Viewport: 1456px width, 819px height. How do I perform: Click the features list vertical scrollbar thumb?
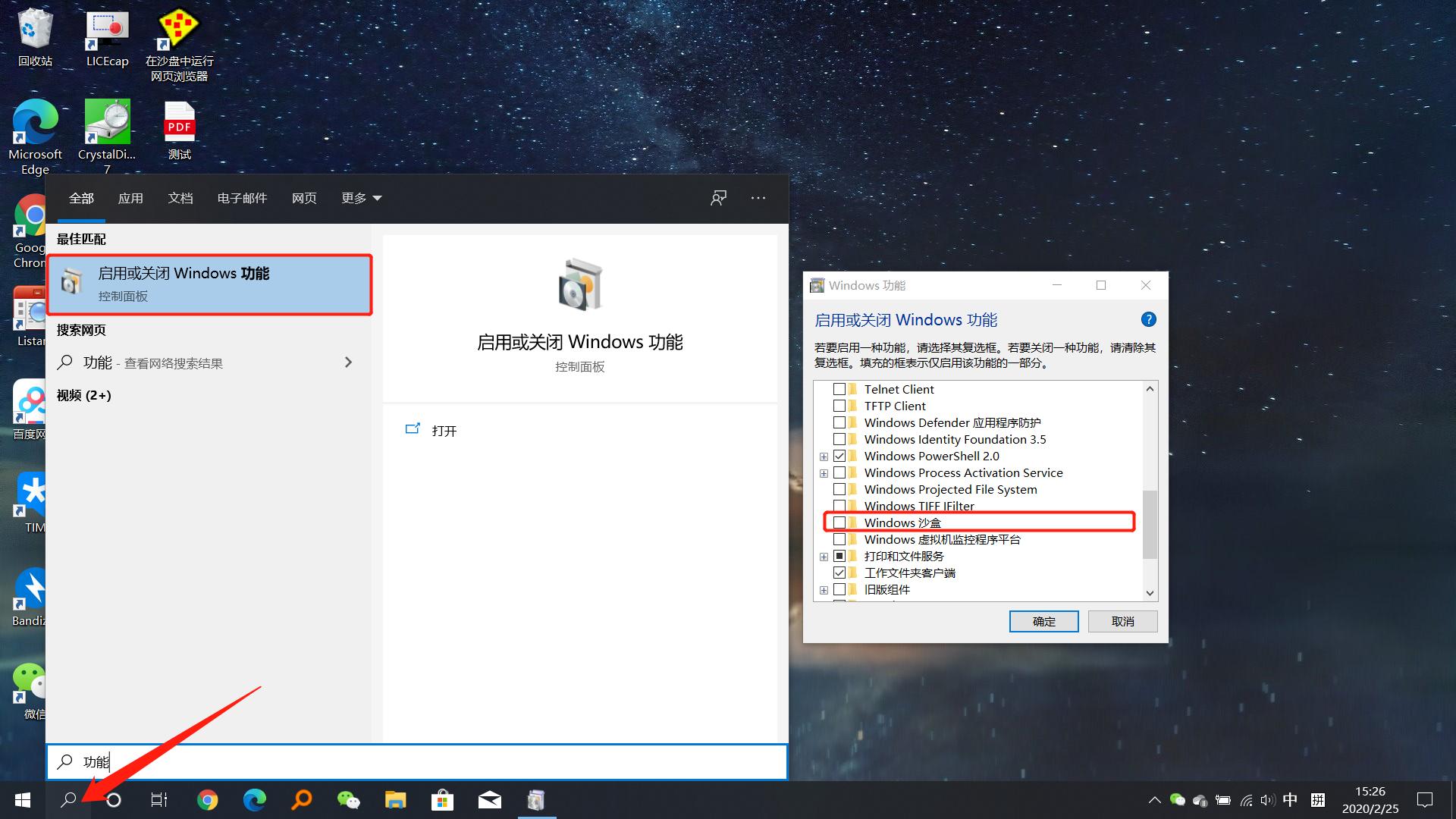tap(1150, 523)
